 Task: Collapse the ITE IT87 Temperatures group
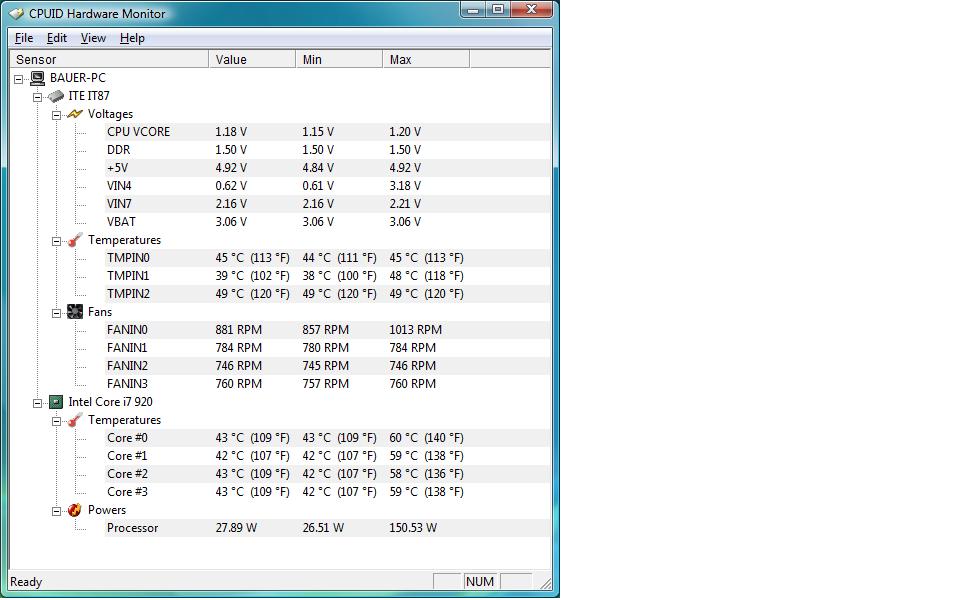click(56, 241)
